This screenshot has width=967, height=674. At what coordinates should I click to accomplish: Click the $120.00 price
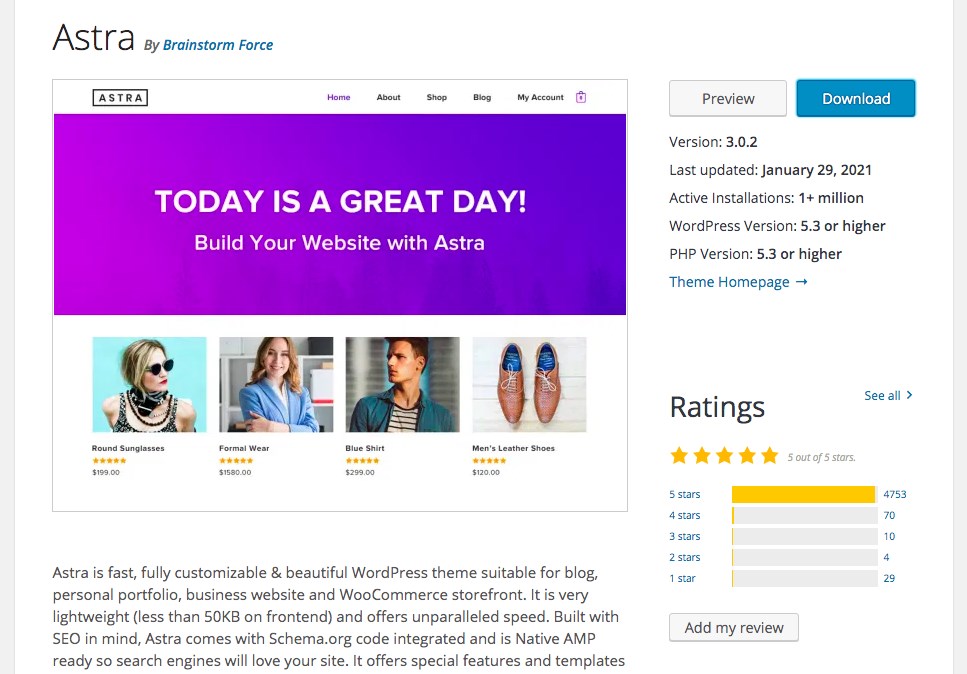pos(486,472)
